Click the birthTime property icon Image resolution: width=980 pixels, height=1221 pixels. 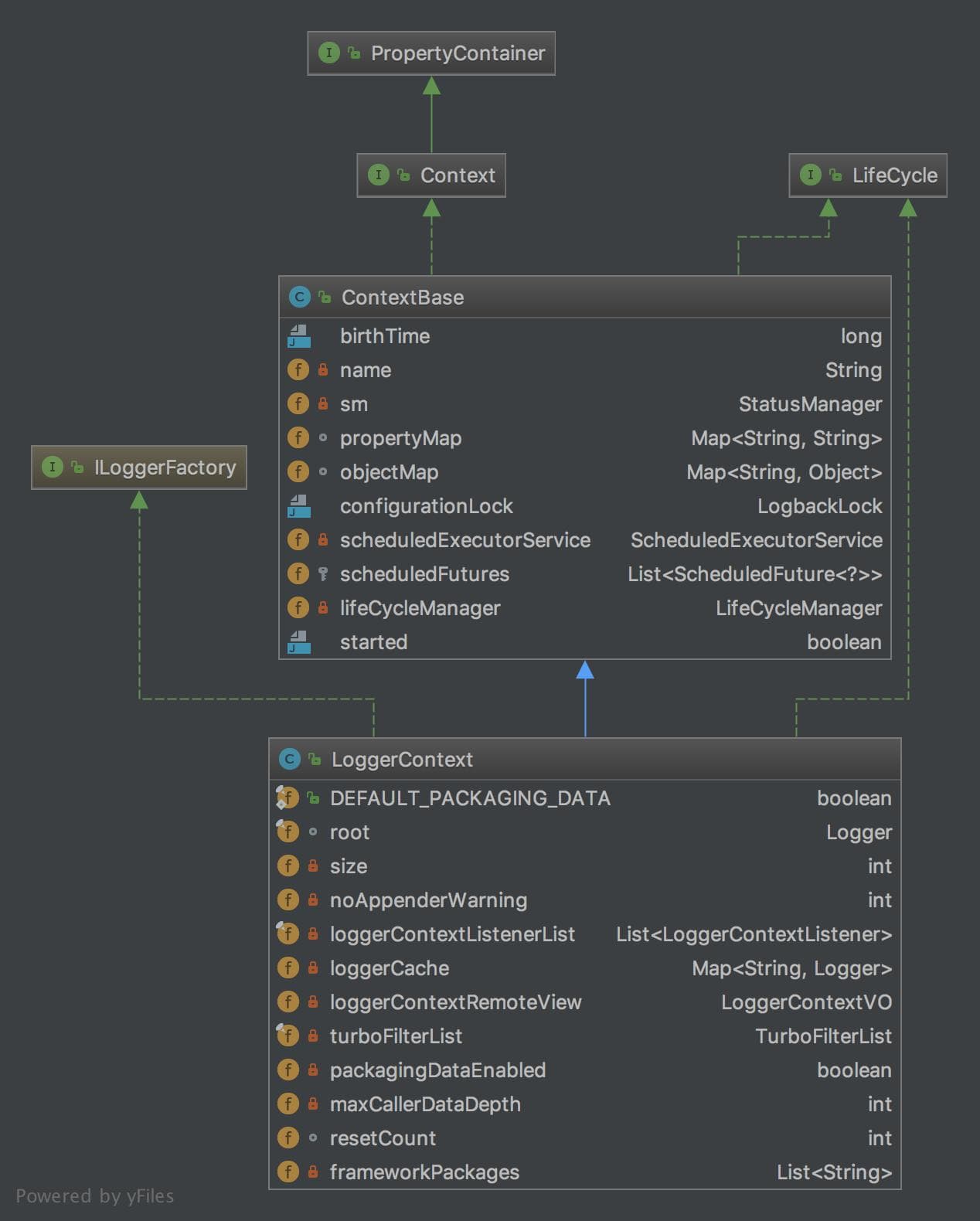click(299, 336)
